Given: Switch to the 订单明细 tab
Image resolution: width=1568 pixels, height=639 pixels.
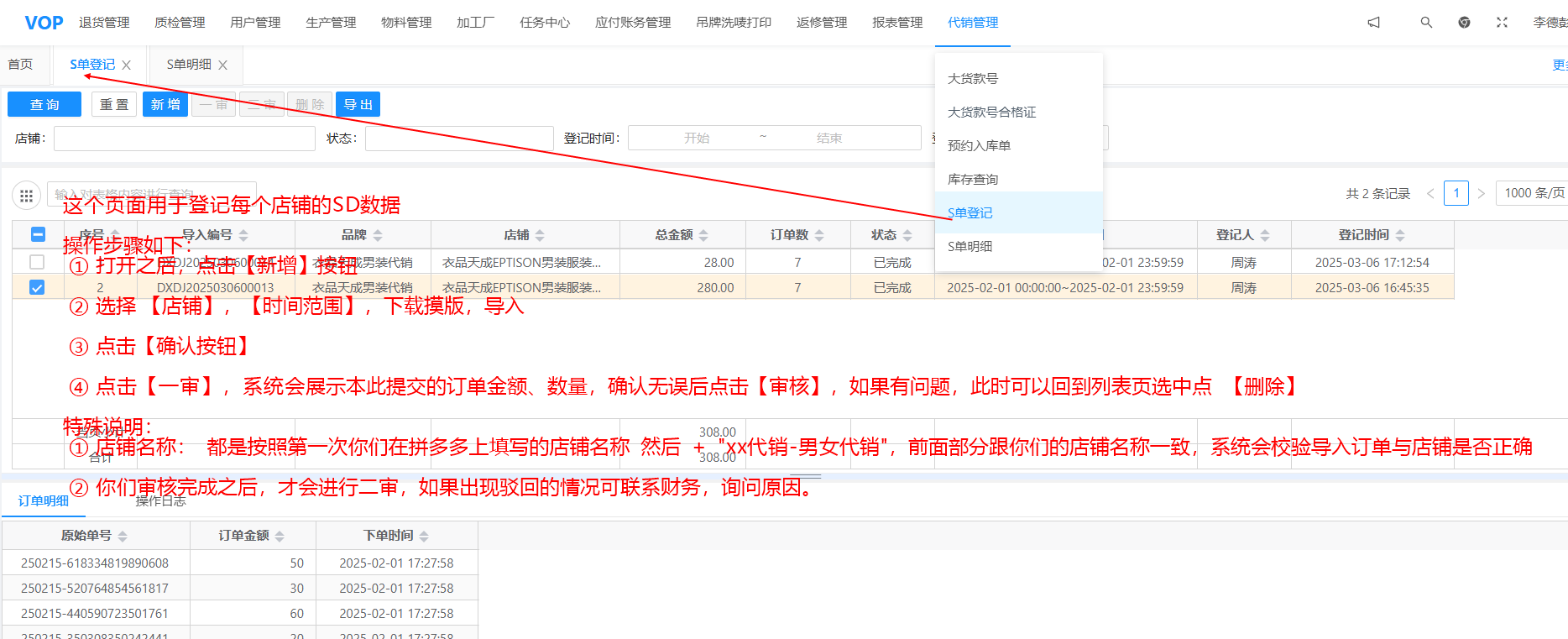Looking at the screenshot, I should pyautogui.click(x=44, y=500).
